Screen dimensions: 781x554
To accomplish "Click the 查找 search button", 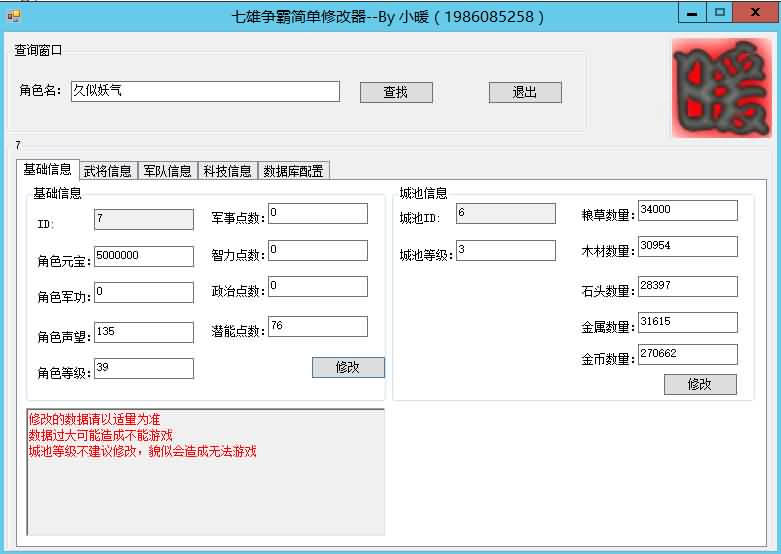I will pyautogui.click(x=396, y=92).
